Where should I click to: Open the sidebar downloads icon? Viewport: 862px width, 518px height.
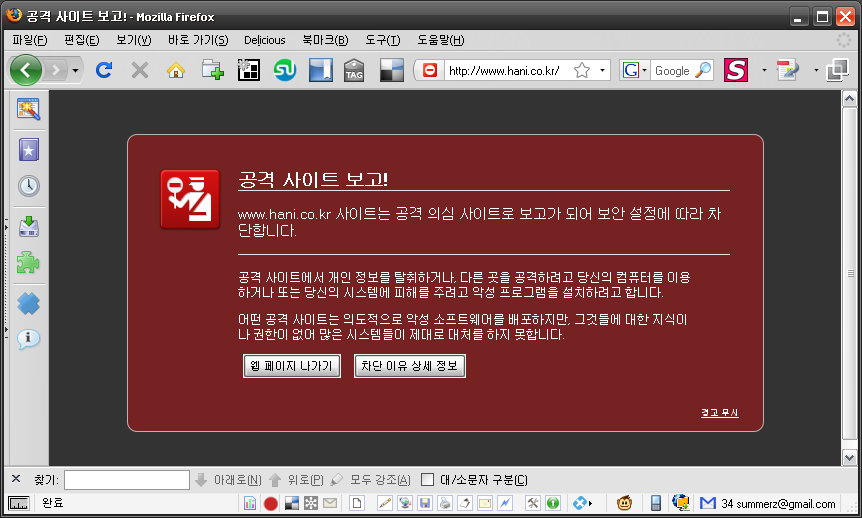[29, 226]
